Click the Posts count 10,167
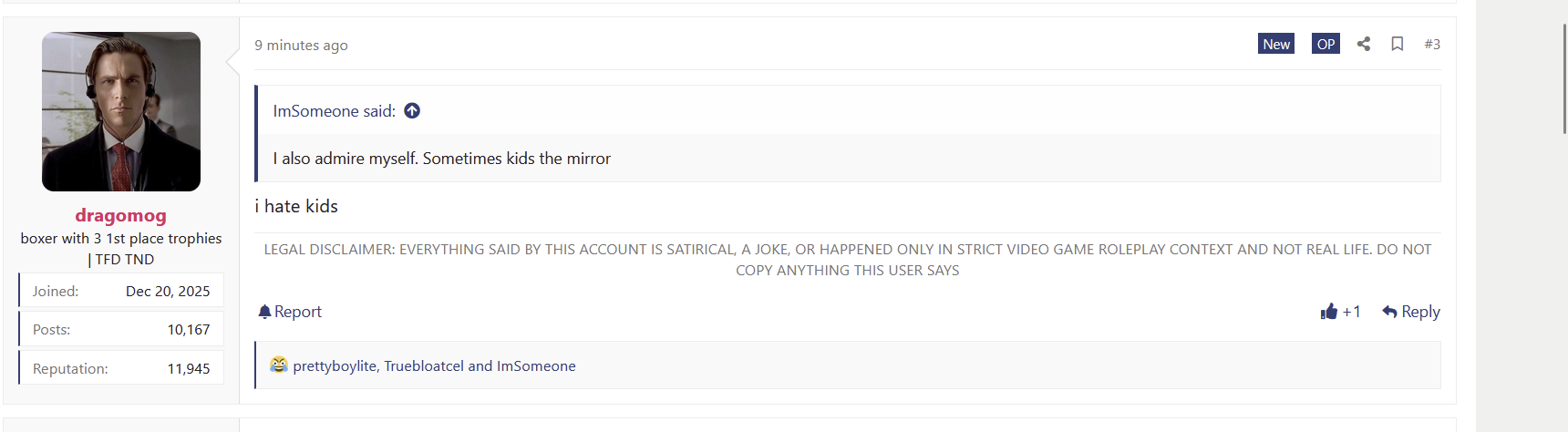The image size is (1568, 432). pyautogui.click(x=189, y=329)
